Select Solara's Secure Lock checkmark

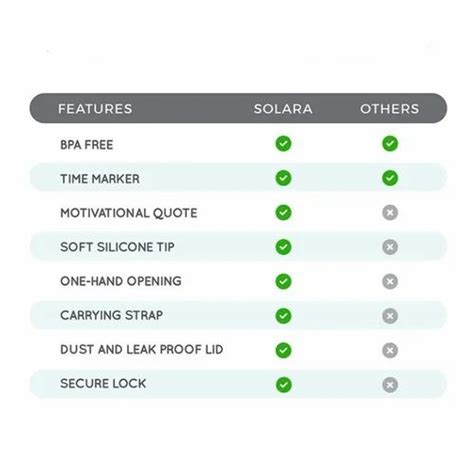(x=283, y=385)
